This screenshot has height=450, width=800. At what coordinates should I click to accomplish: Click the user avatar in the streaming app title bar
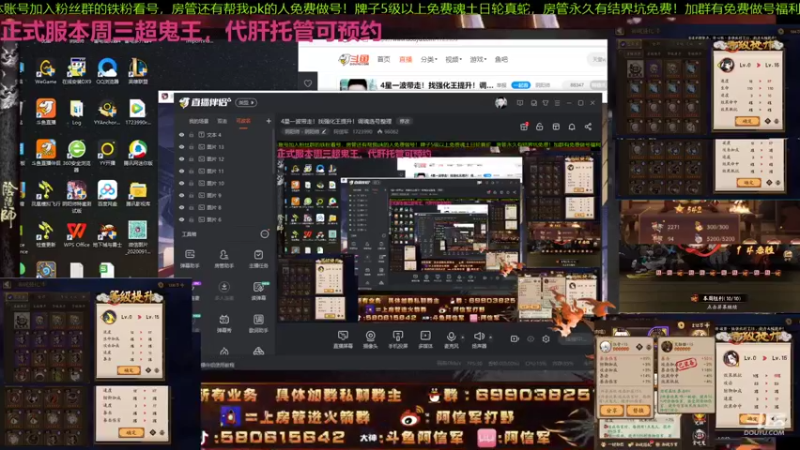(501, 103)
